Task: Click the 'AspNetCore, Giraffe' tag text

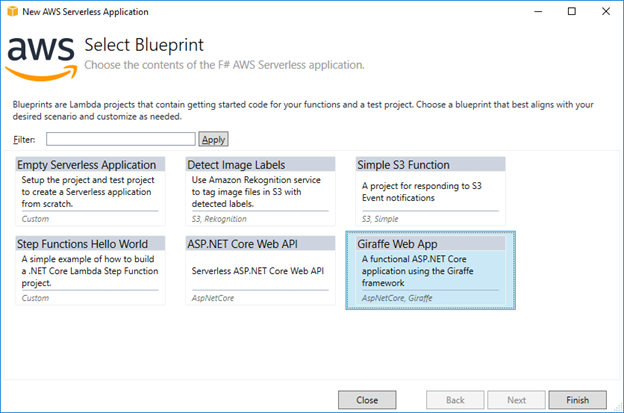Action: [397, 298]
